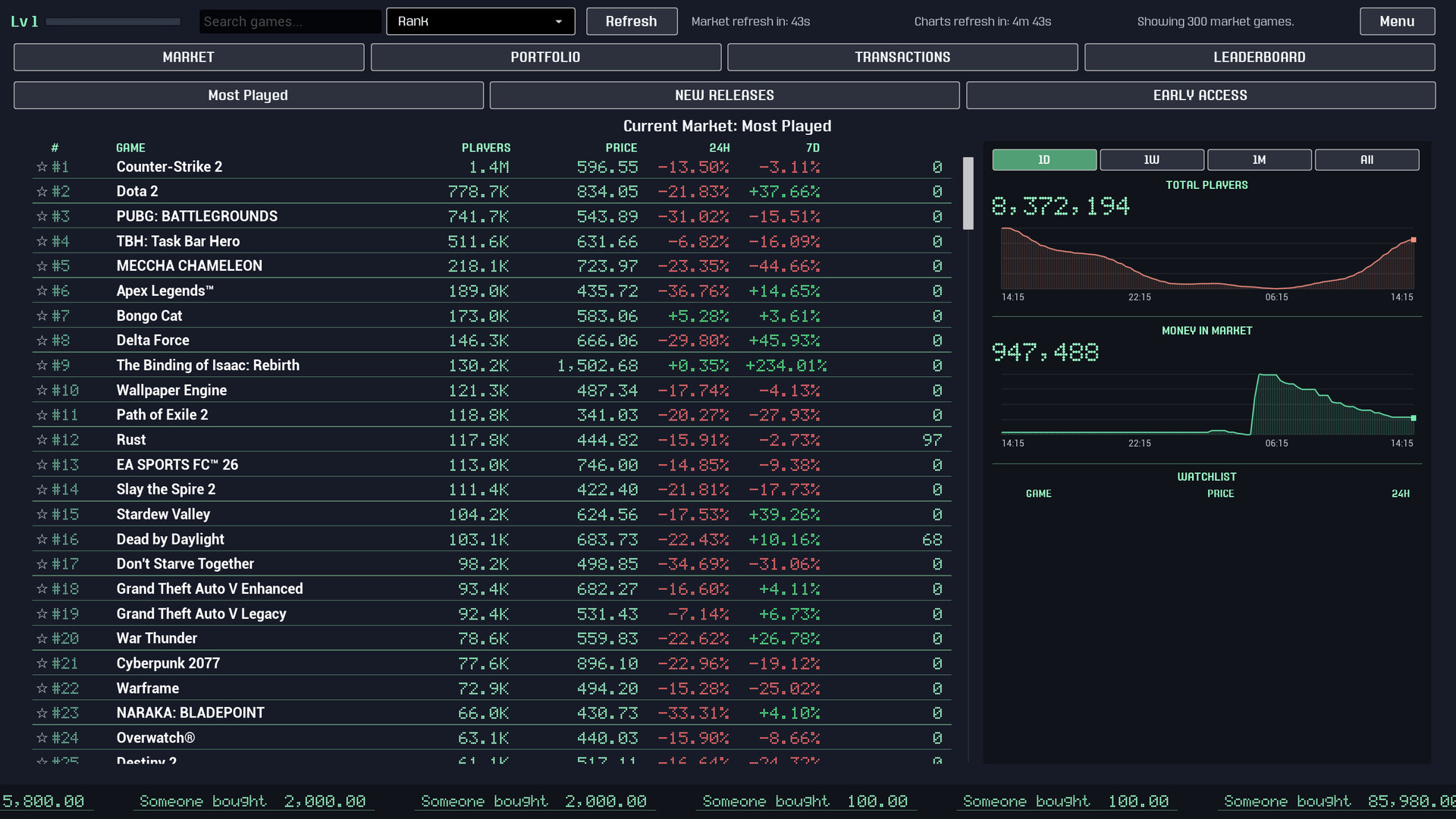The width and height of the screenshot is (1456, 819).
Task: Star Dota 2 for the watchlist
Action: coord(42,192)
